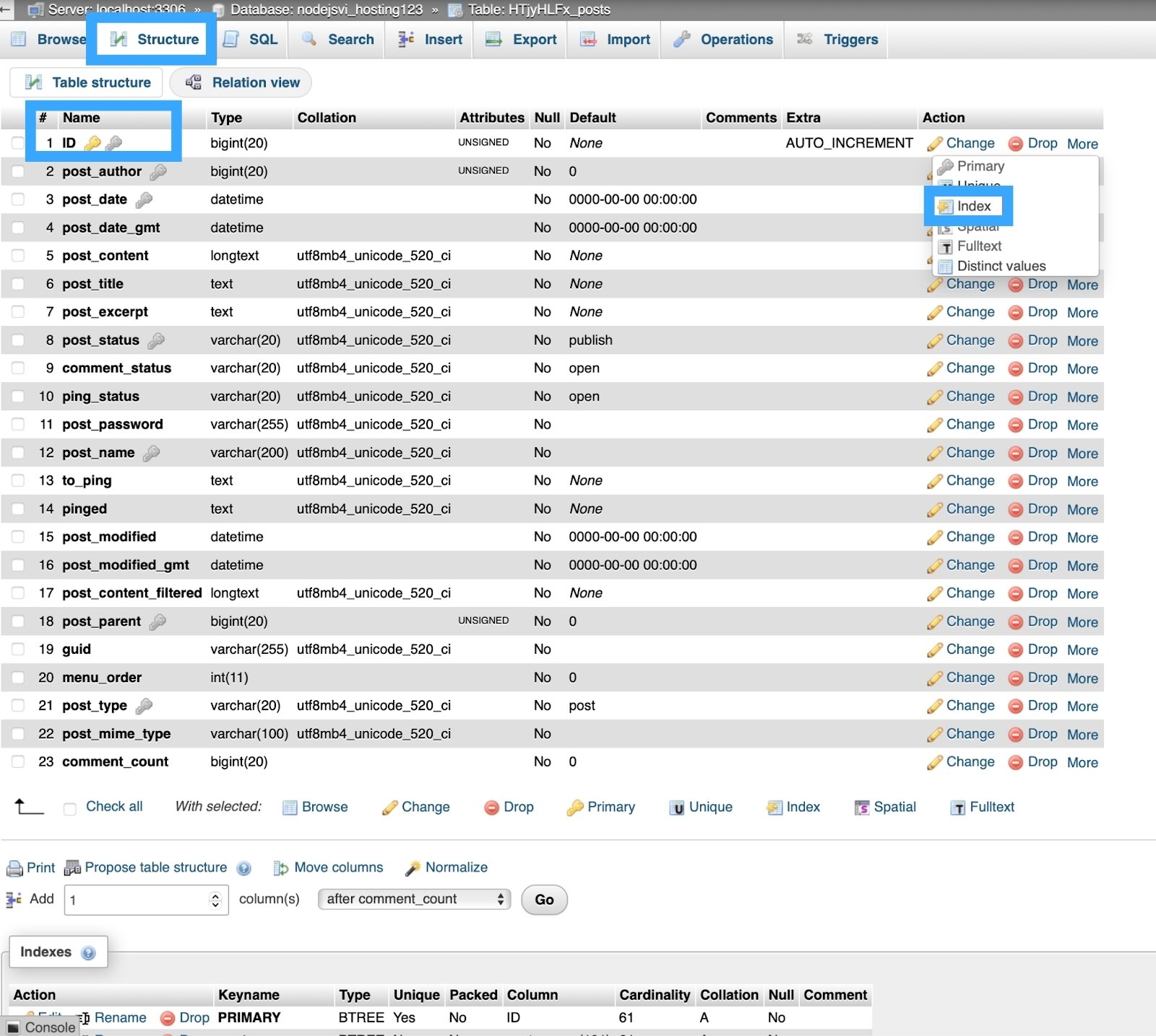Click the column count stepper arrows
The width and height of the screenshot is (1156, 1036).
tap(215, 900)
